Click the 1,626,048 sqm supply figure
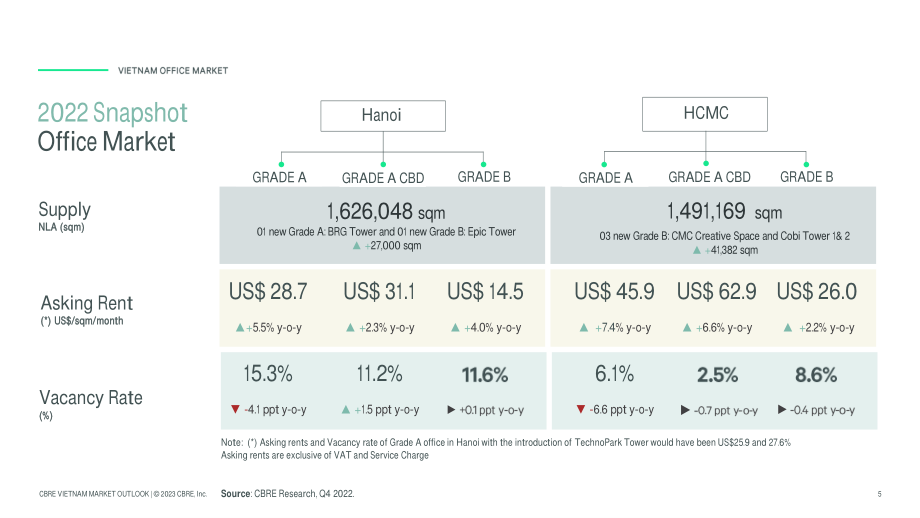The image size is (920, 518). 385,211
